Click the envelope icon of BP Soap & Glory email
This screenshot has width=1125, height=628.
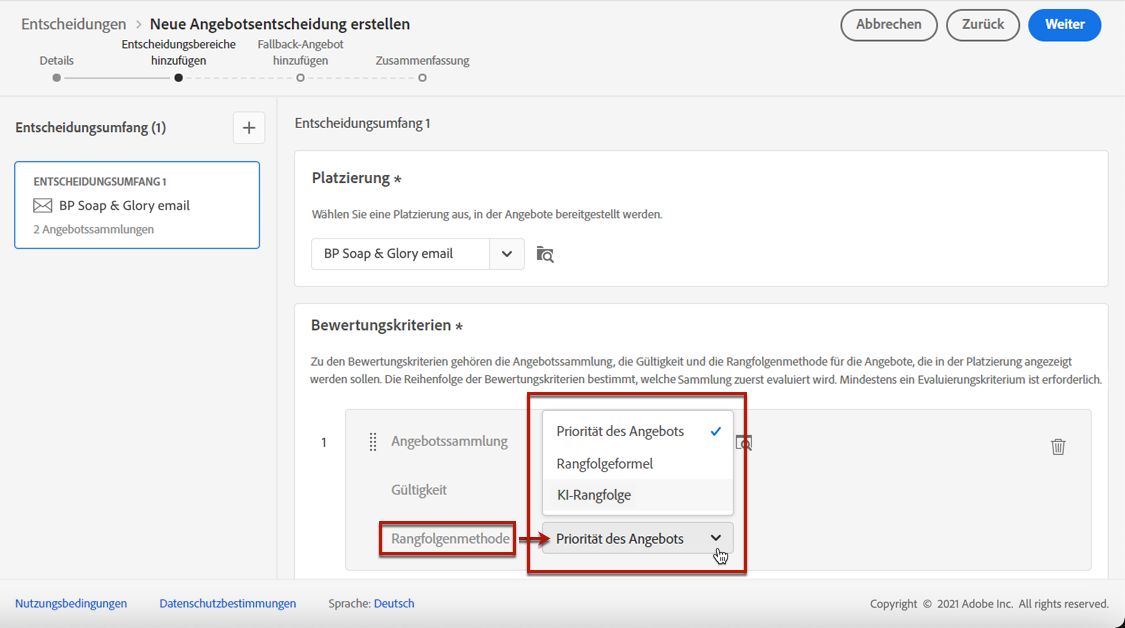coord(42,206)
